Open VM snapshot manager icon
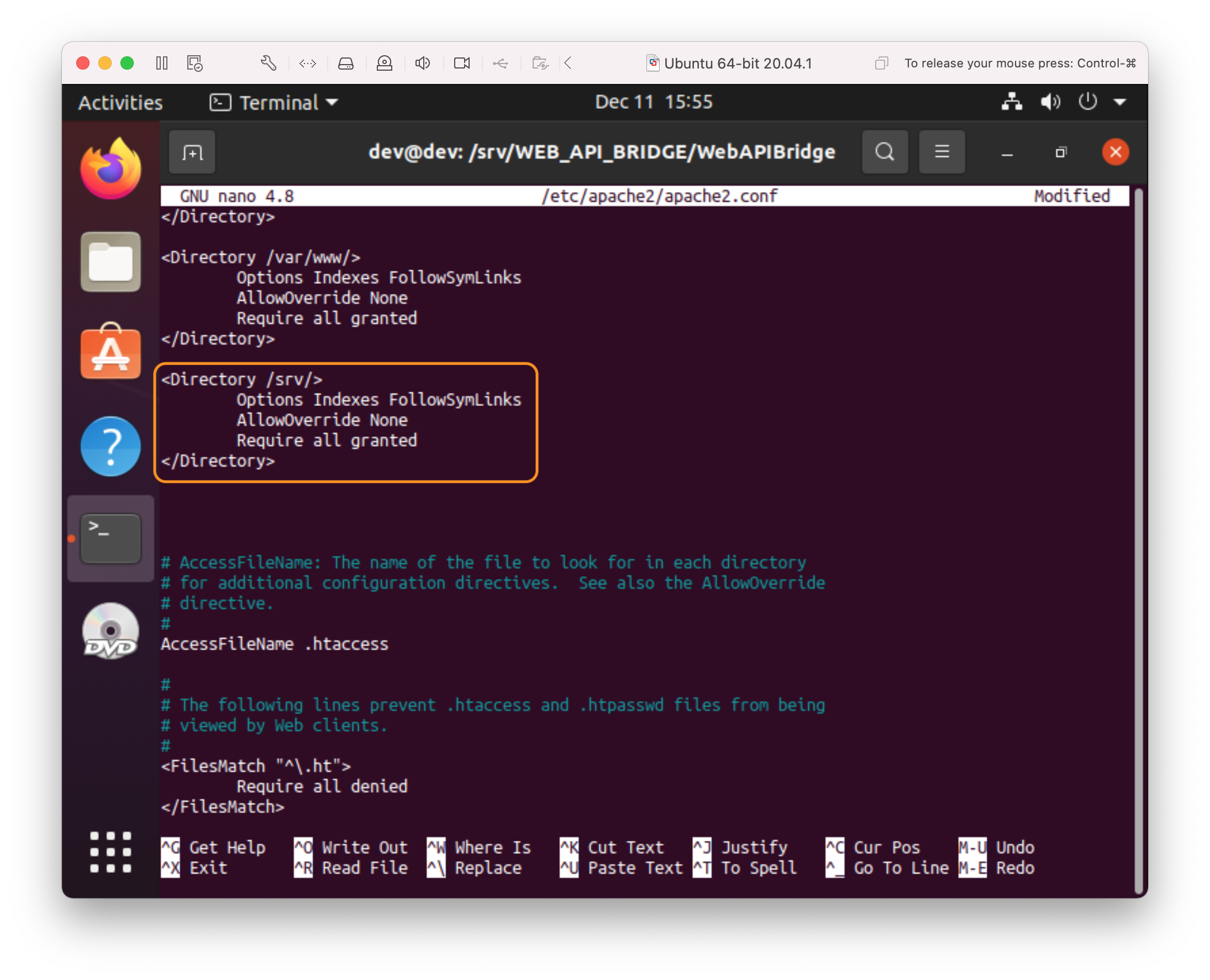Screen dimensions: 1210x980 coord(195,63)
